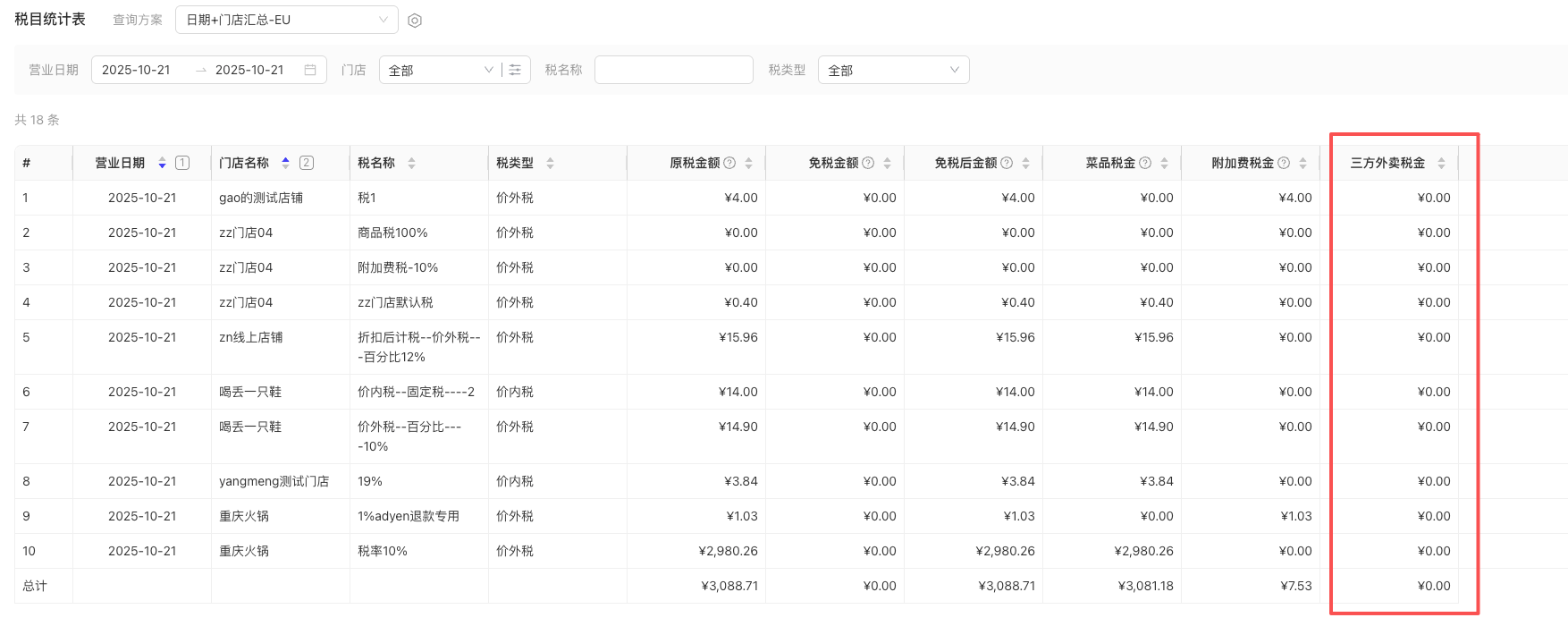
Task: Toggle sort on 营业日期 column
Action: [x=162, y=163]
